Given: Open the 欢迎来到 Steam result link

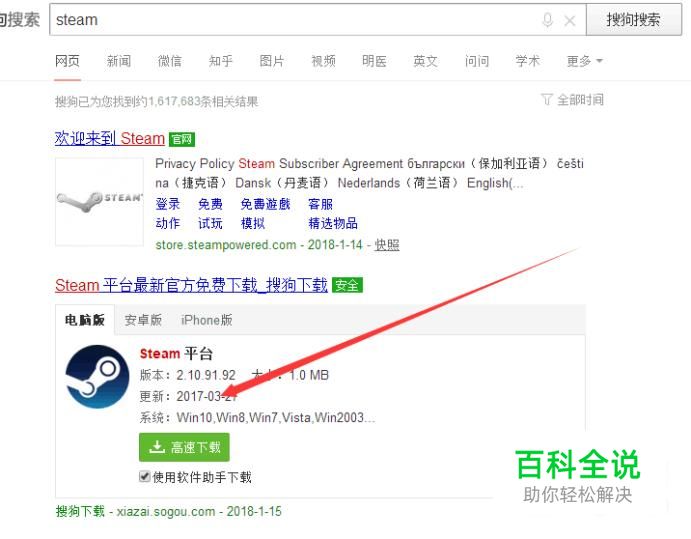Looking at the screenshot, I should pos(110,138).
